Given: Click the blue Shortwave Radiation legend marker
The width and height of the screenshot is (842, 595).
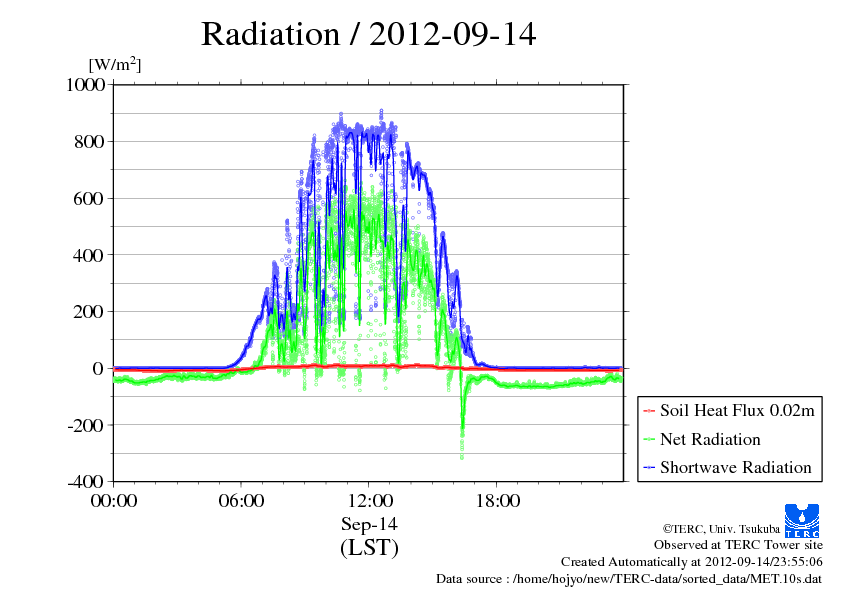Looking at the screenshot, I should pyautogui.click(x=649, y=468).
